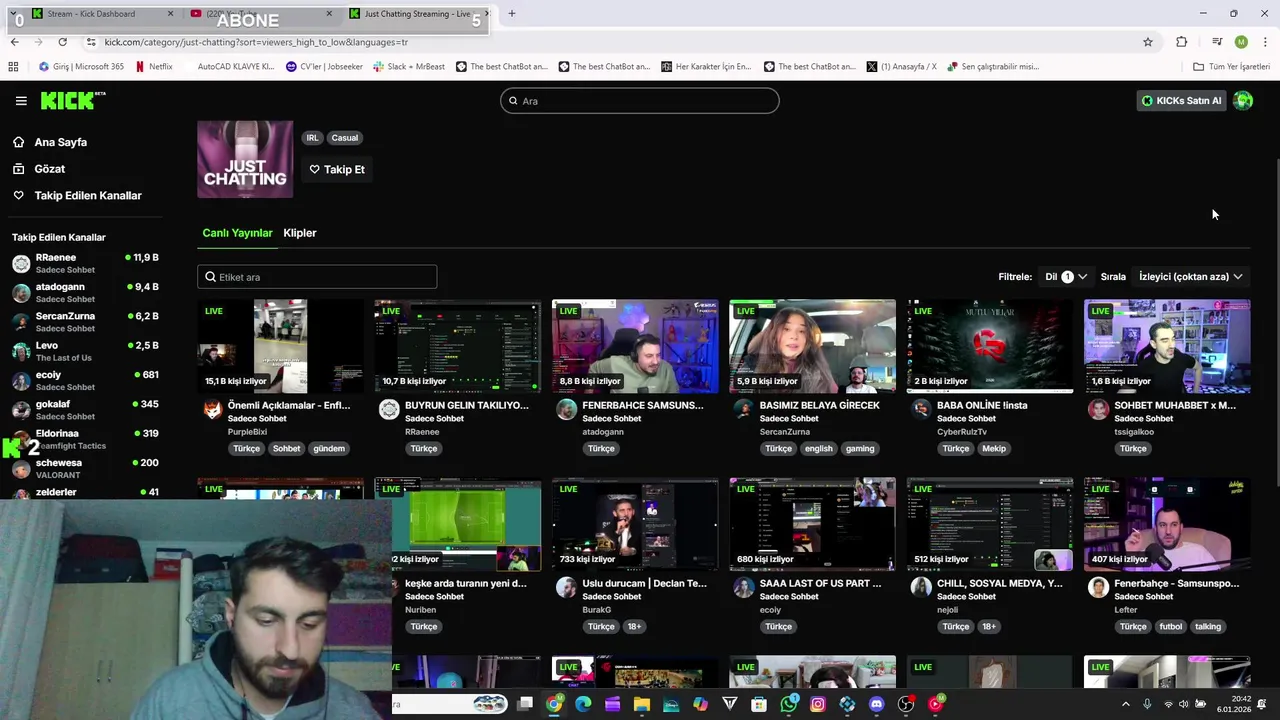1280x720 pixels.
Task: Open SercanZurna channel in followed list
Action: point(85,321)
